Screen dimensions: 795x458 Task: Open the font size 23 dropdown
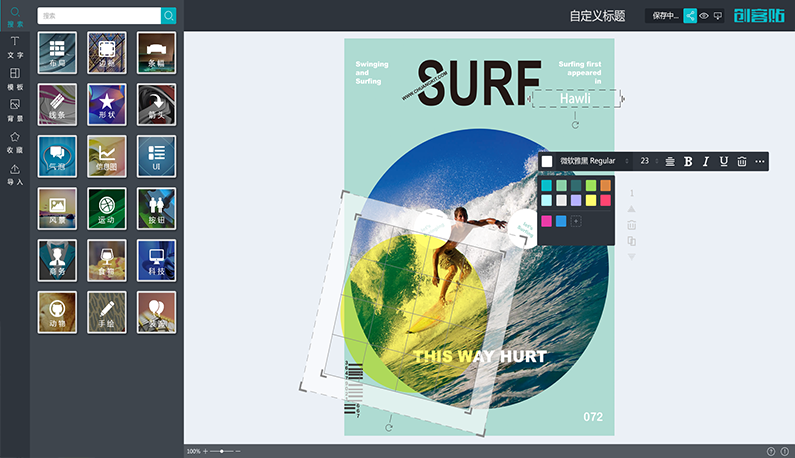[647, 161]
